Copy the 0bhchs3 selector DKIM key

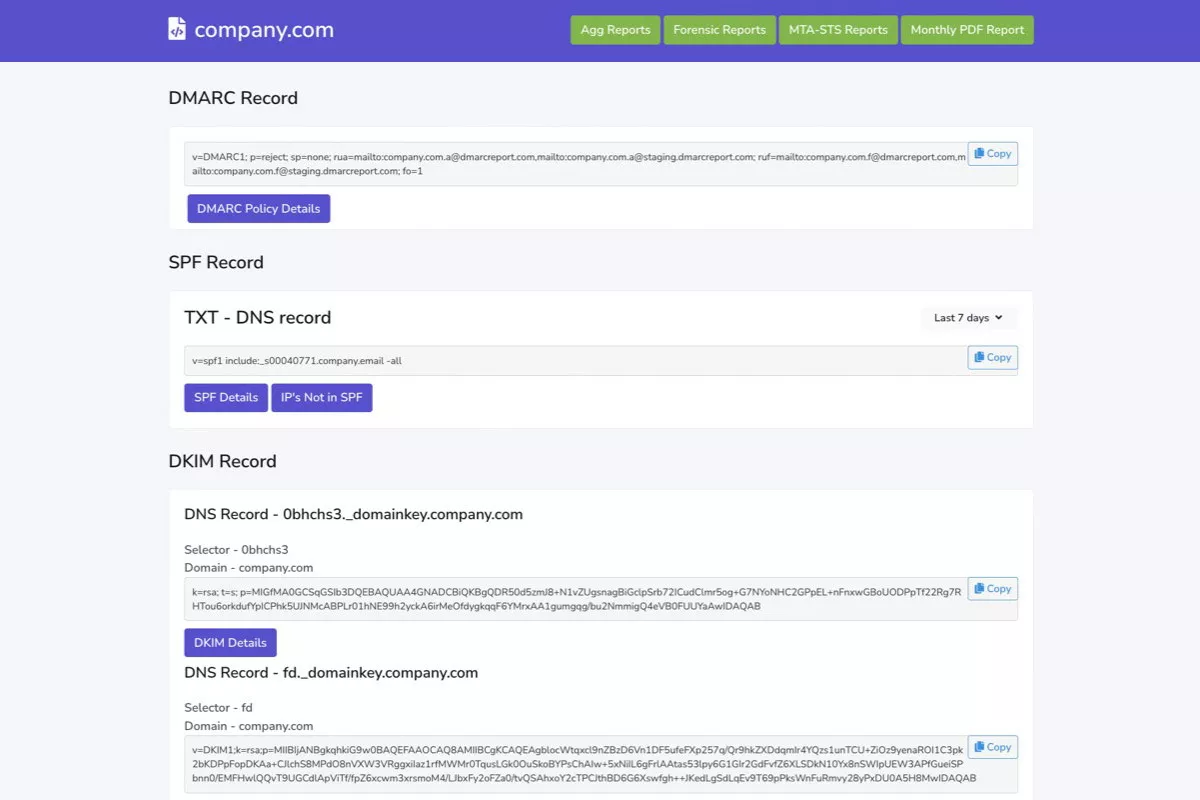[x=992, y=589]
